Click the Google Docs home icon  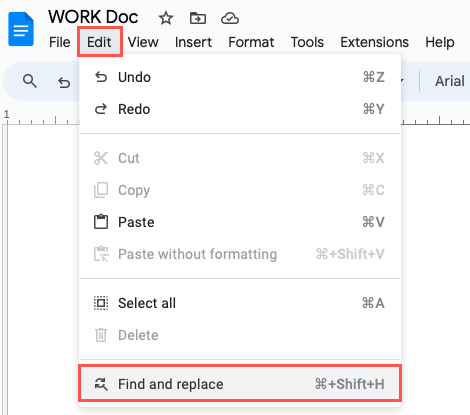(21, 29)
